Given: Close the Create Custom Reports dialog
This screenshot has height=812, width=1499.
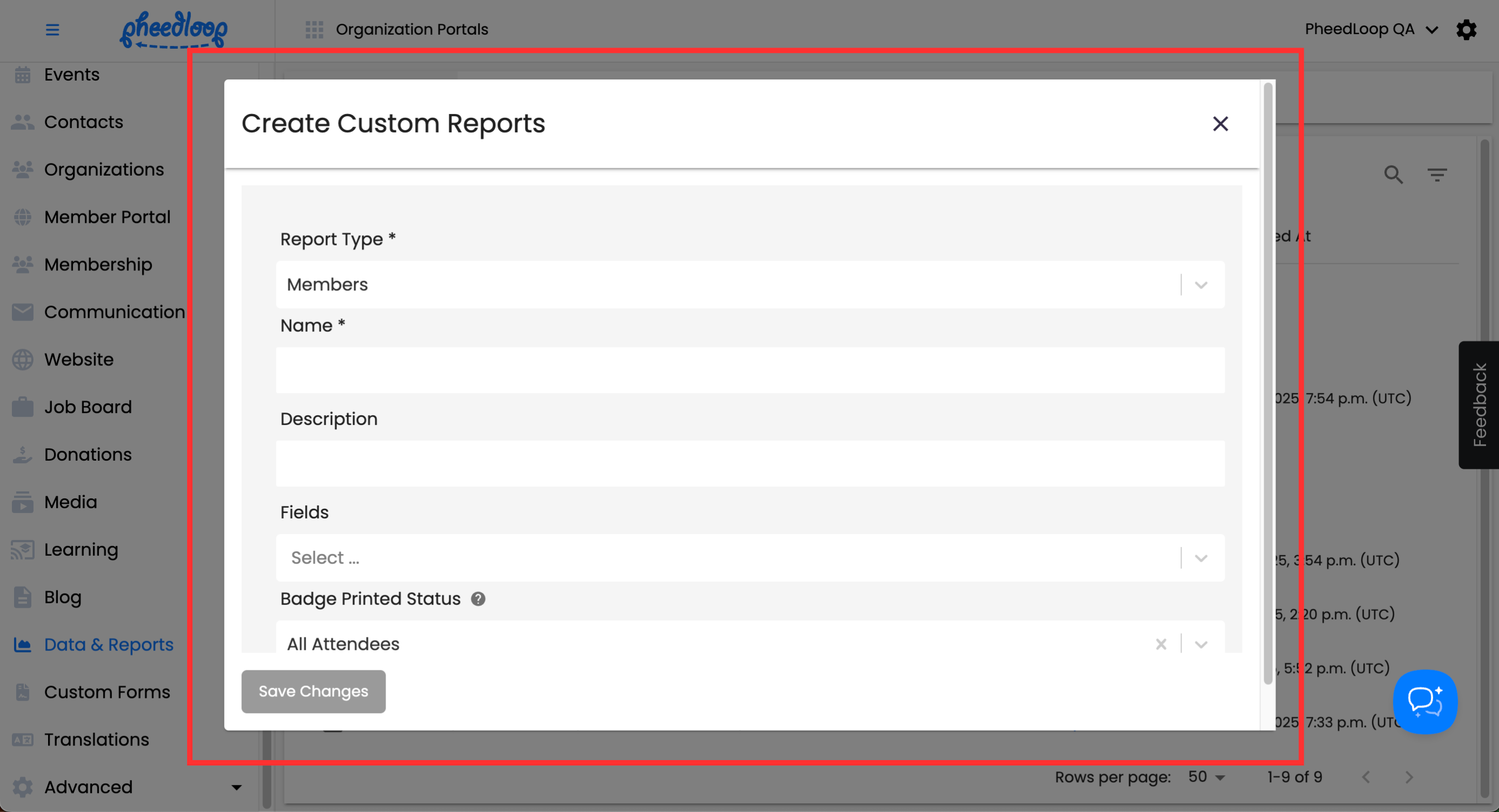Looking at the screenshot, I should click(x=1221, y=124).
